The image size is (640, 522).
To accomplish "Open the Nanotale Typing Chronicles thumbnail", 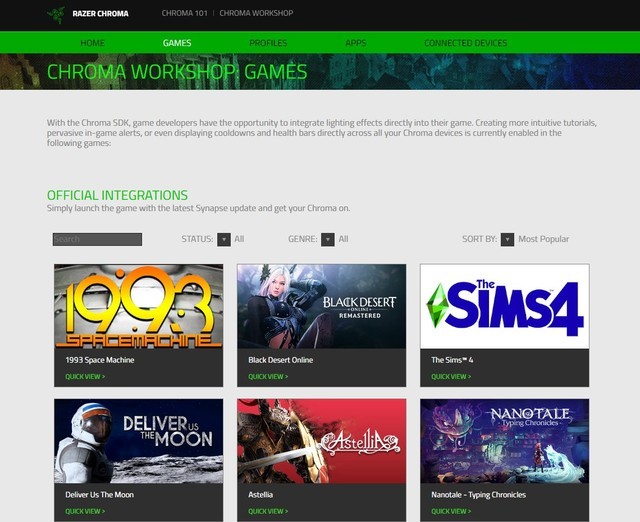I will pyautogui.click(x=505, y=441).
